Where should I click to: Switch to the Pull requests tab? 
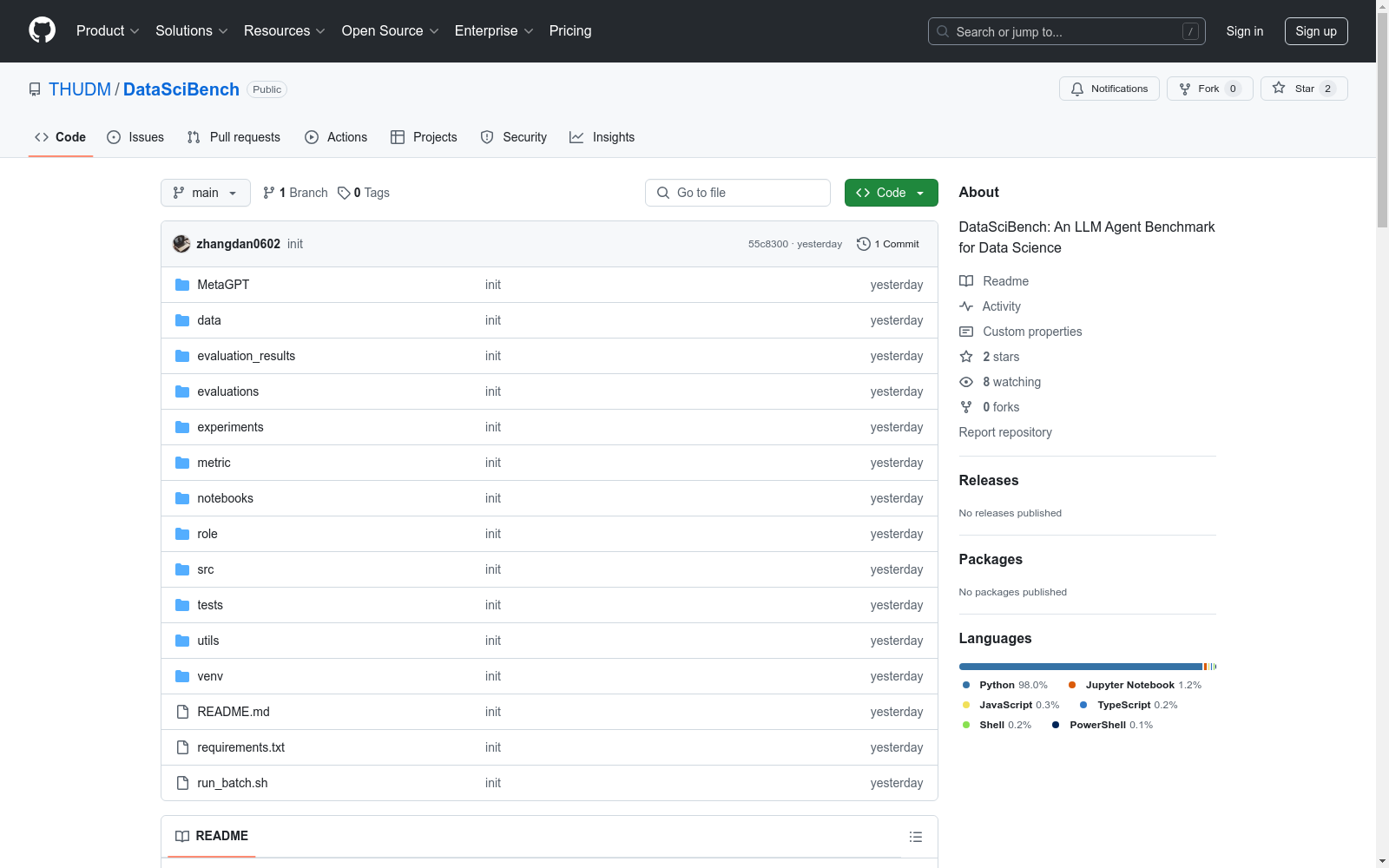[234, 137]
